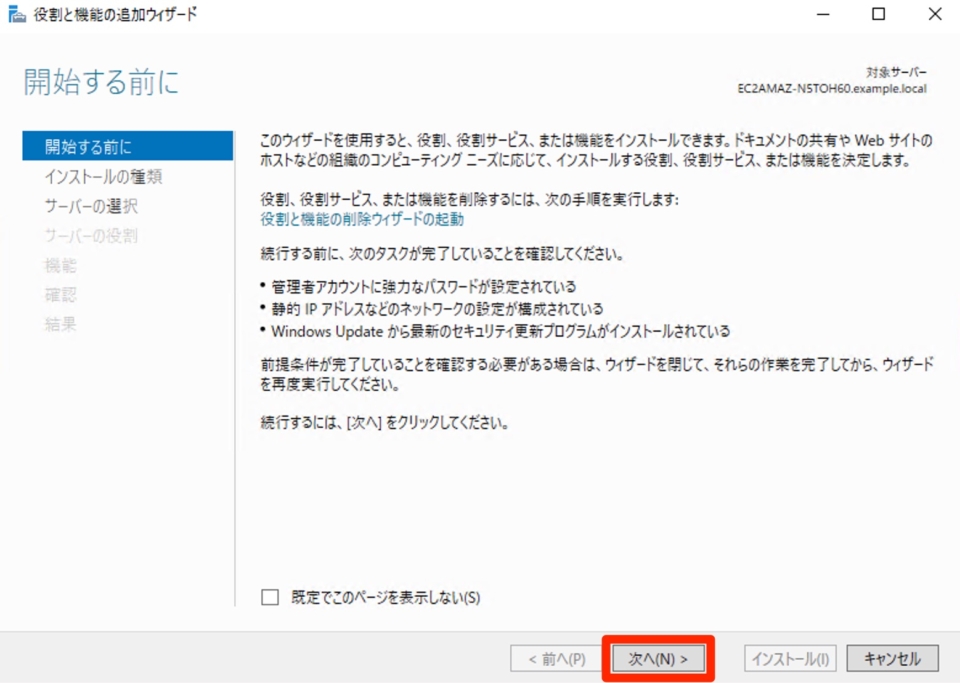Select the 開始する前に step in the sidebar
The image size is (960, 683).
(x=88, y=147)
